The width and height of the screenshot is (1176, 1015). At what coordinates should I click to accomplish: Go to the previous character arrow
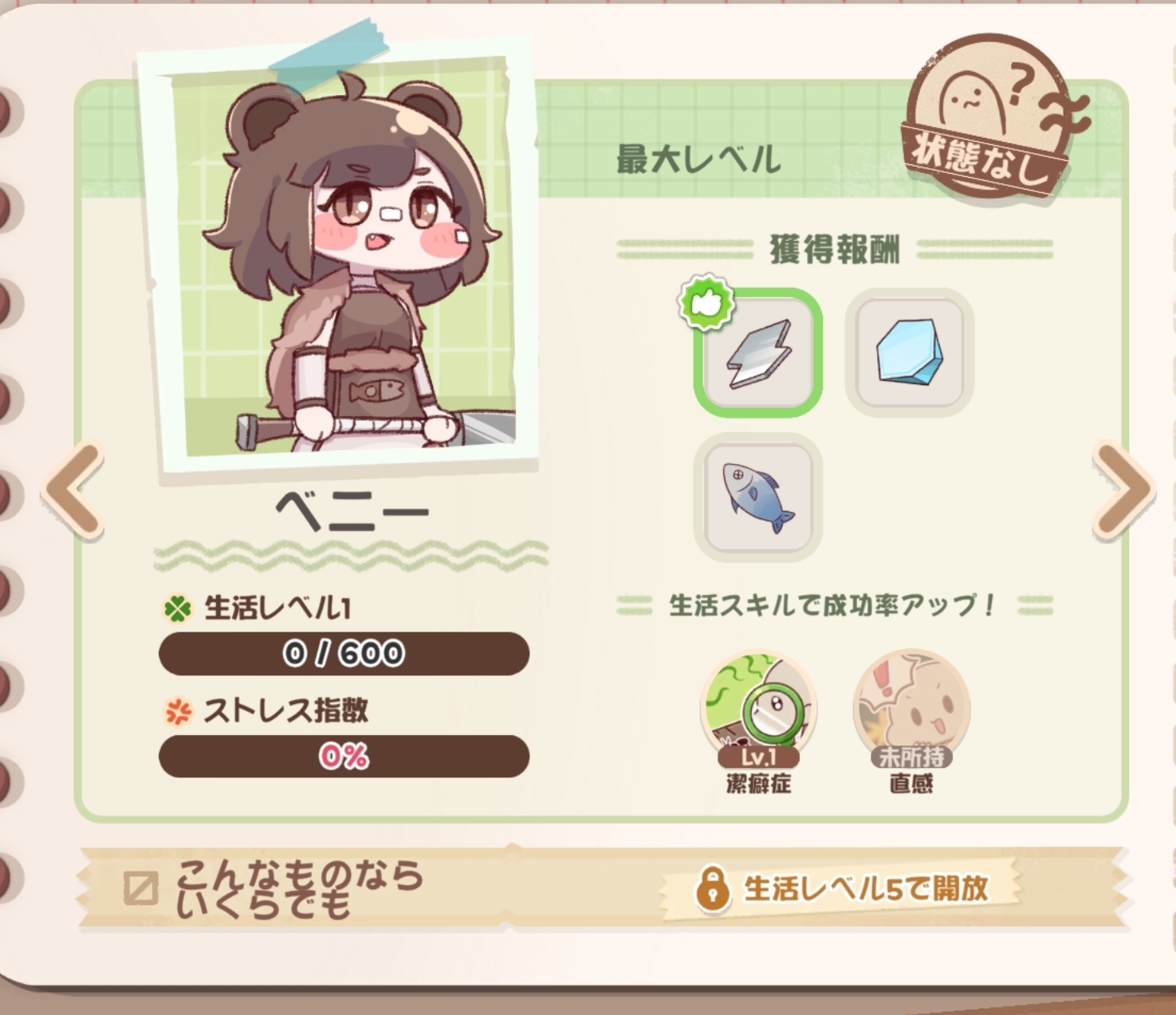click(x=73, y=491)
